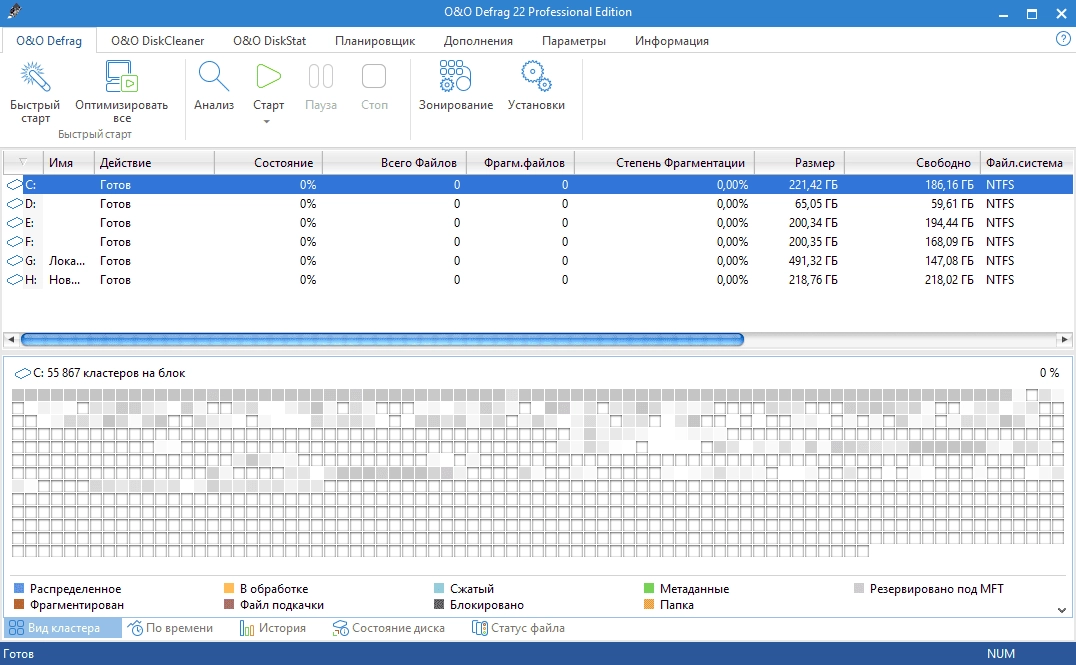Click 168,09 ГБ free cell
Image resolution: width=1076 pixels, height=665 pixels.
949,242
